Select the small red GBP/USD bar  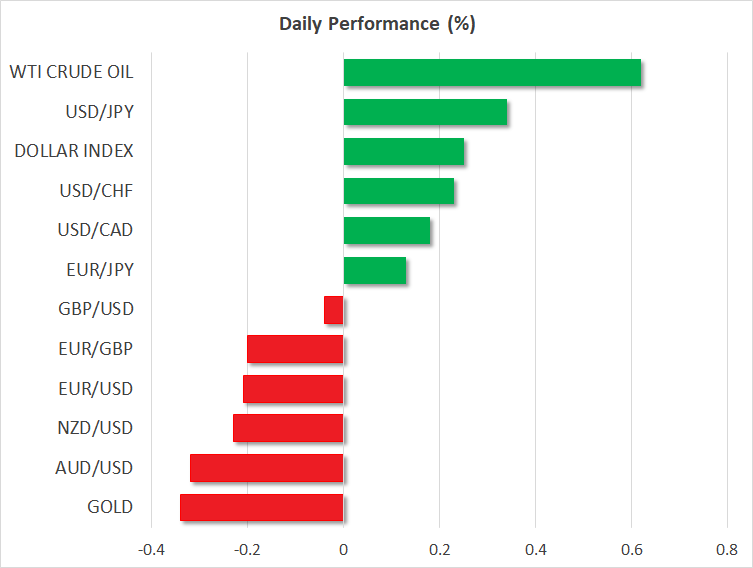[334, 310]
